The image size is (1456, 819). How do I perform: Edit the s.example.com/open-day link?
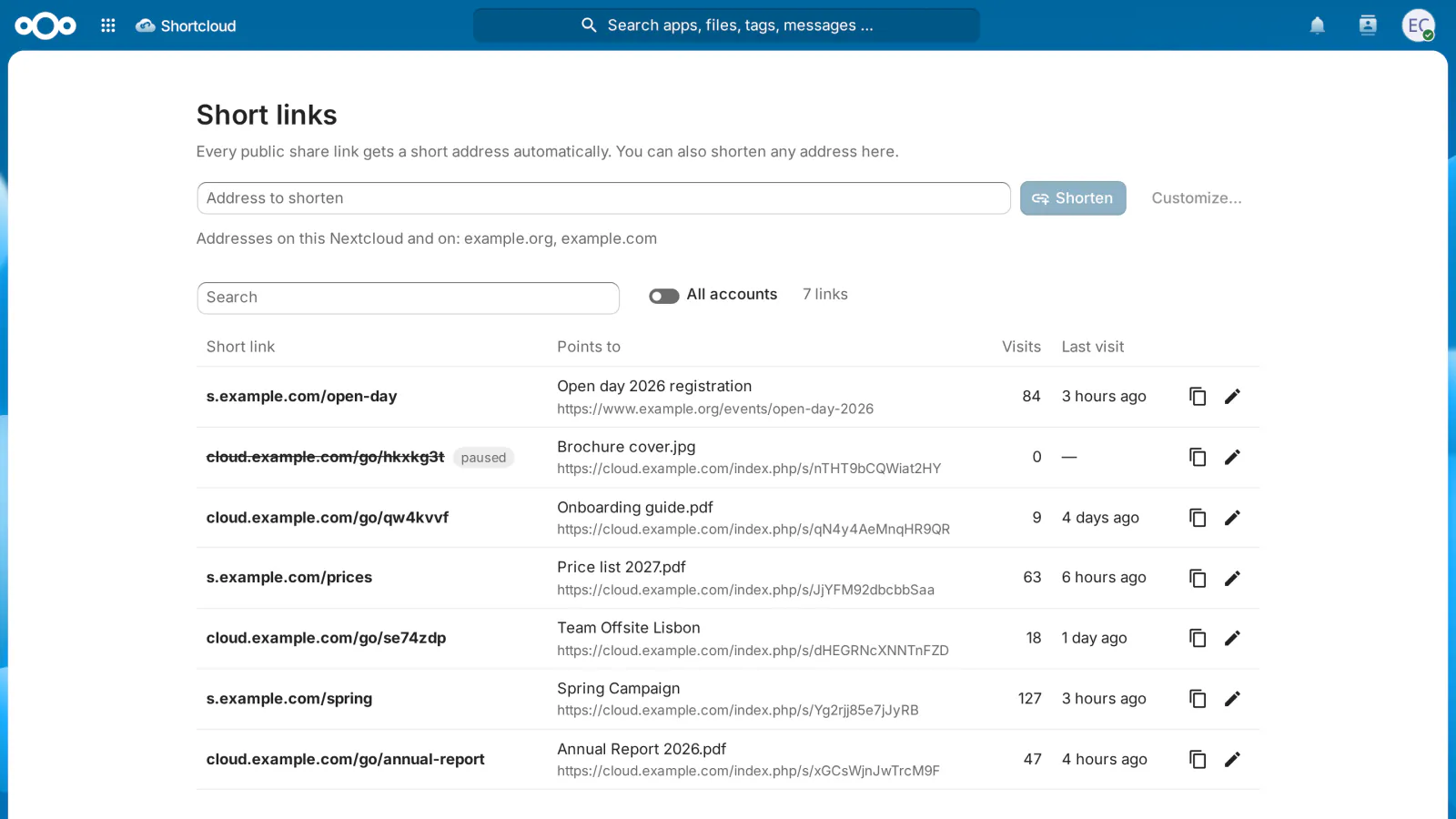coord(1232,397)
